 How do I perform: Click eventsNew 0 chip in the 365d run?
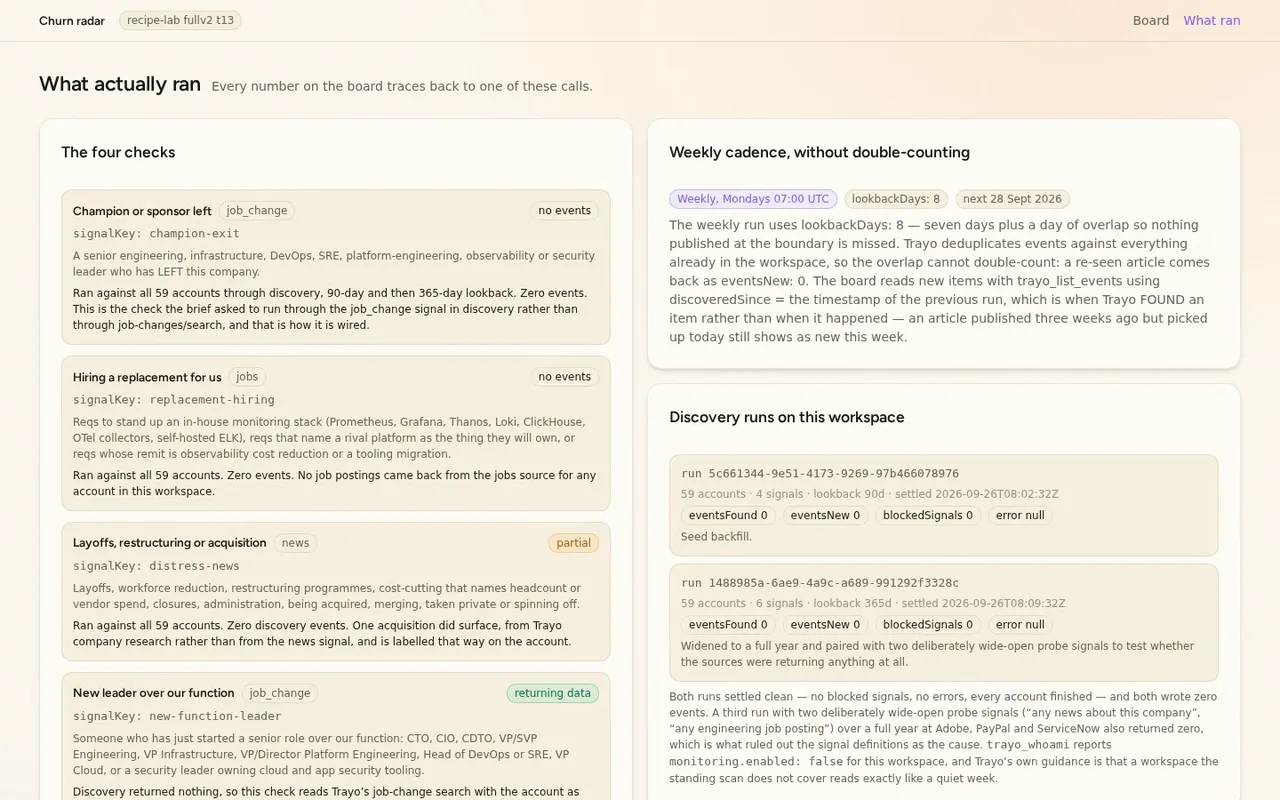[x=825, y=625]
